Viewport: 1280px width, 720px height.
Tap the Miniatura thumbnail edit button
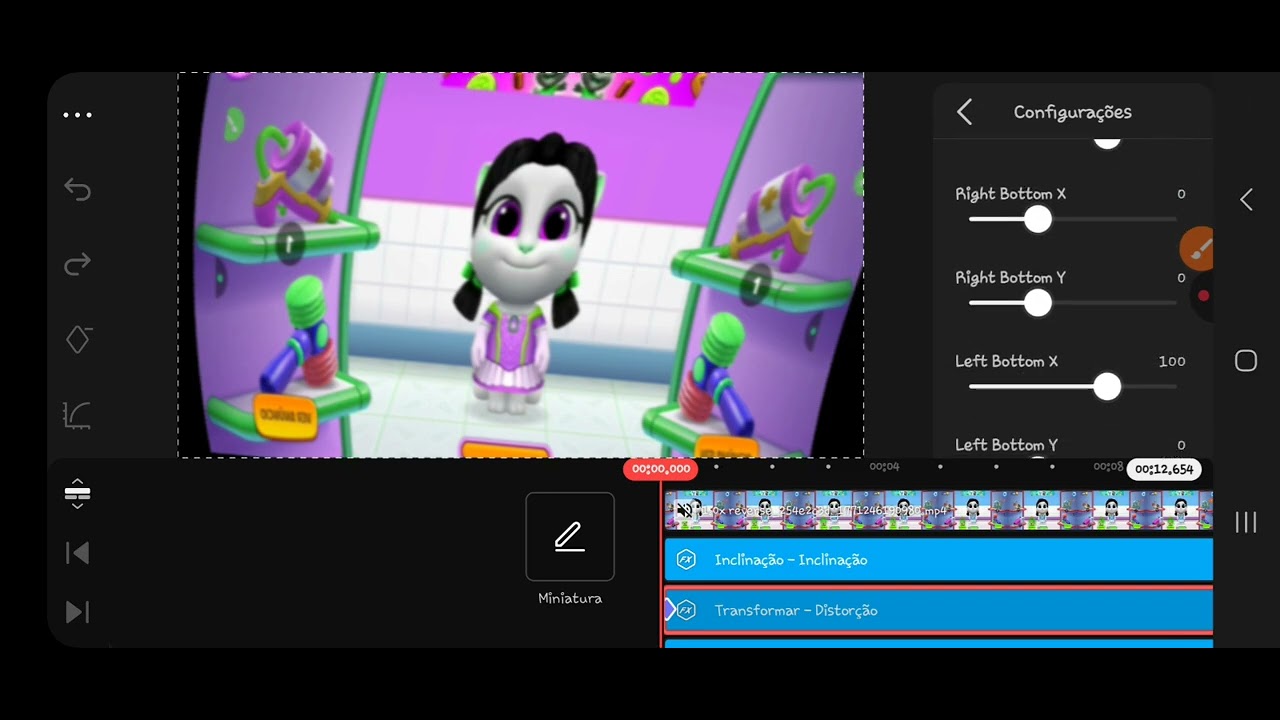pos(570,536)
